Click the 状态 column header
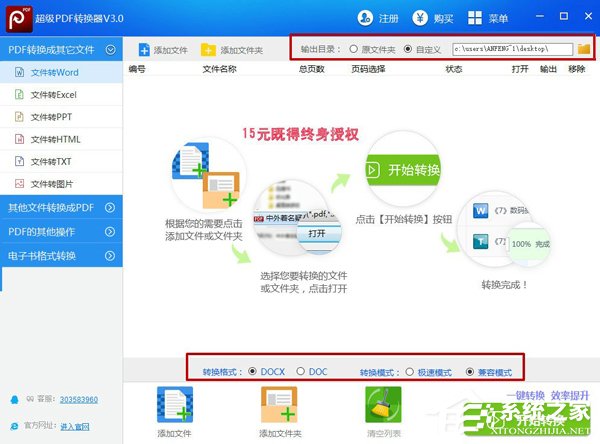 coord(454,69)
